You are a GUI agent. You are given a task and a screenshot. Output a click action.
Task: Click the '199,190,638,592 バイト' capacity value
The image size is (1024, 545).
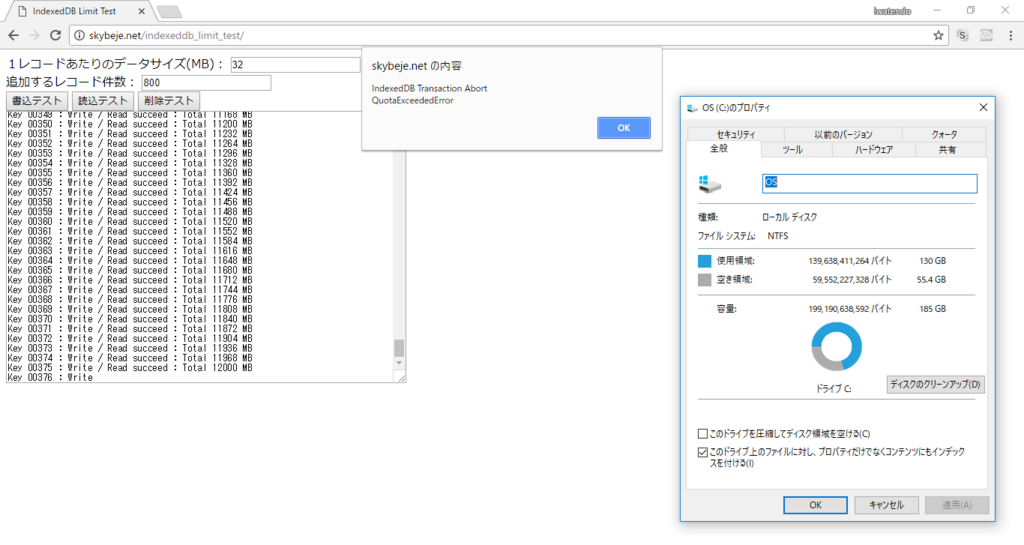[850, 309]
